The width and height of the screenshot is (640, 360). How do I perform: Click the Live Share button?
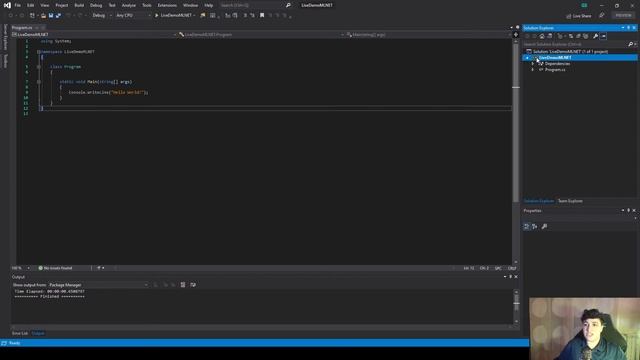click(579, 16)
